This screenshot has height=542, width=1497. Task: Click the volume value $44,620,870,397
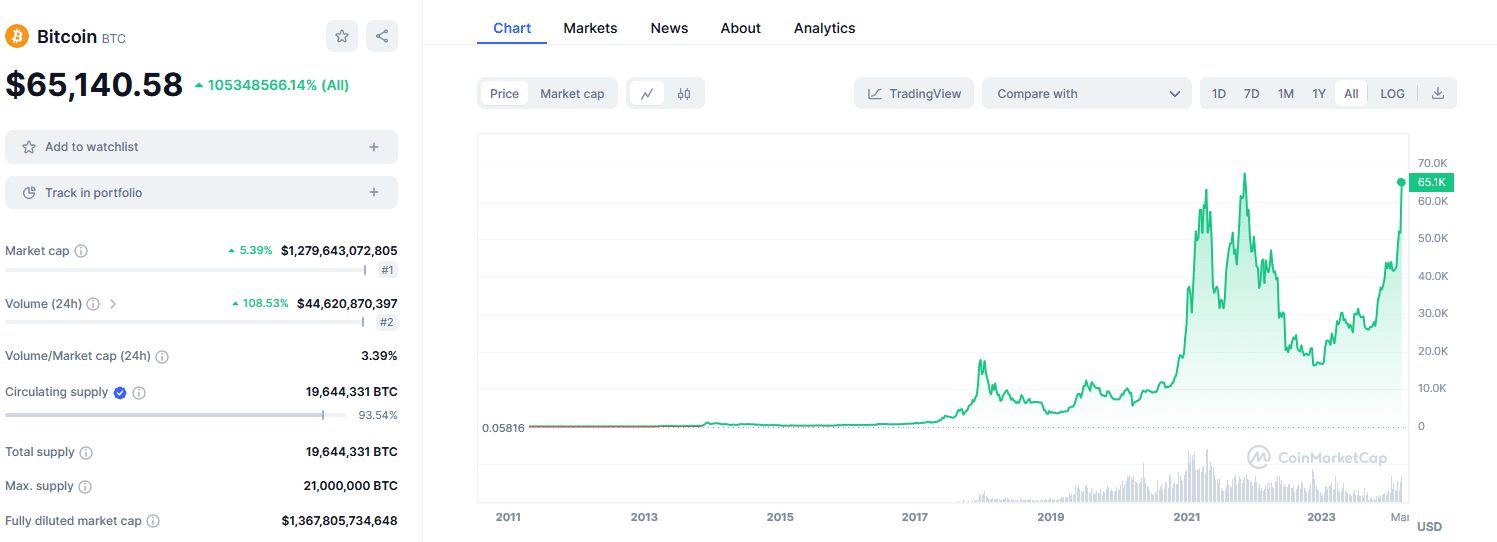click(347, 303)
